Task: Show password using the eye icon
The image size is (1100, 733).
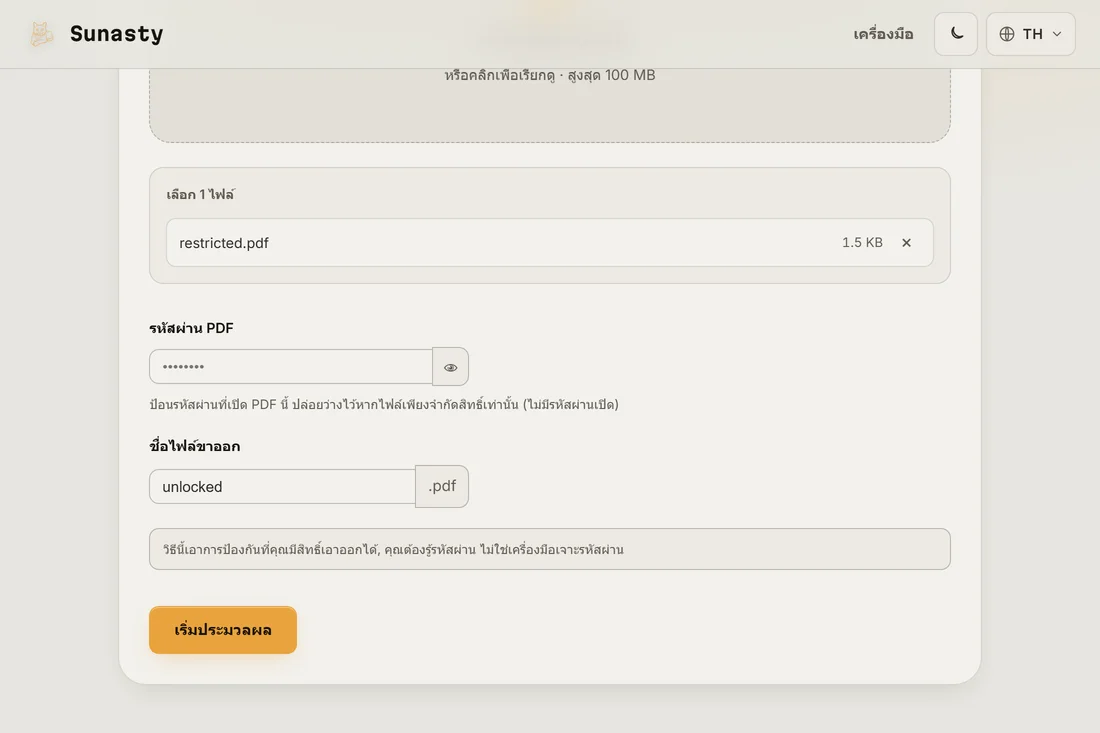Action: tap(450, 367)
